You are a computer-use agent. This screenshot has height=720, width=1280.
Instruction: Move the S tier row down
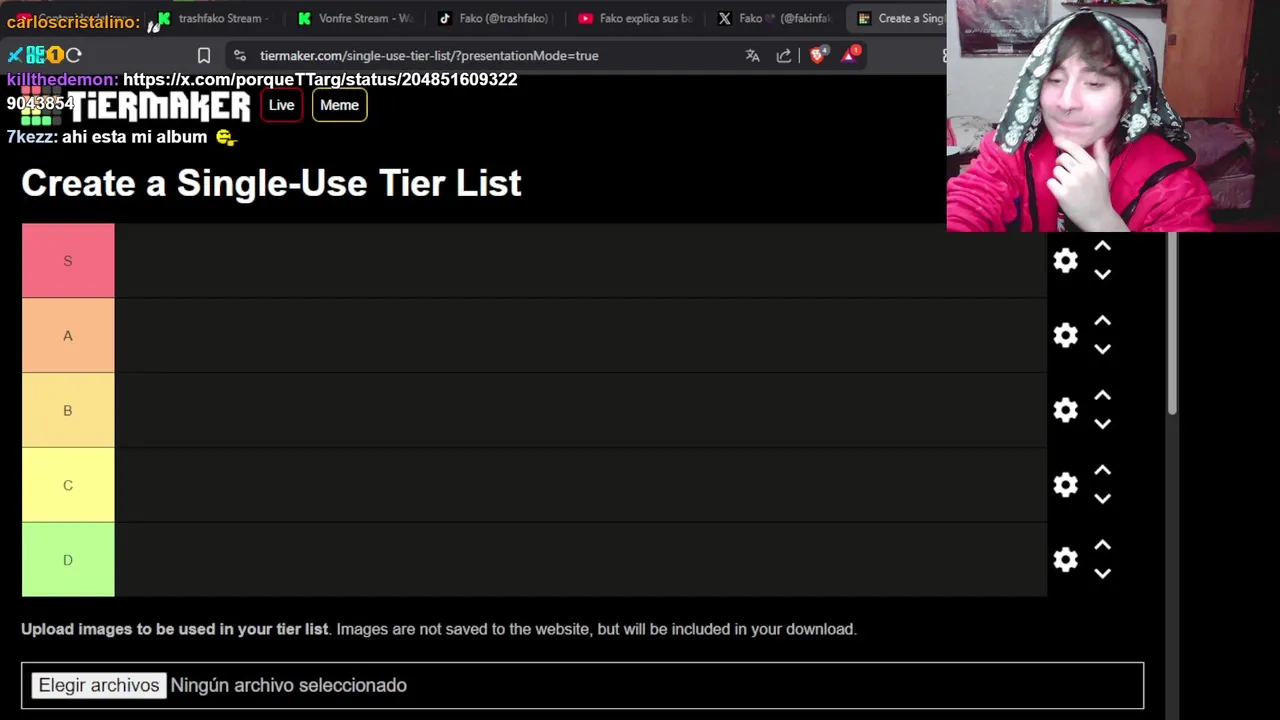click(x=1102, y=274)
